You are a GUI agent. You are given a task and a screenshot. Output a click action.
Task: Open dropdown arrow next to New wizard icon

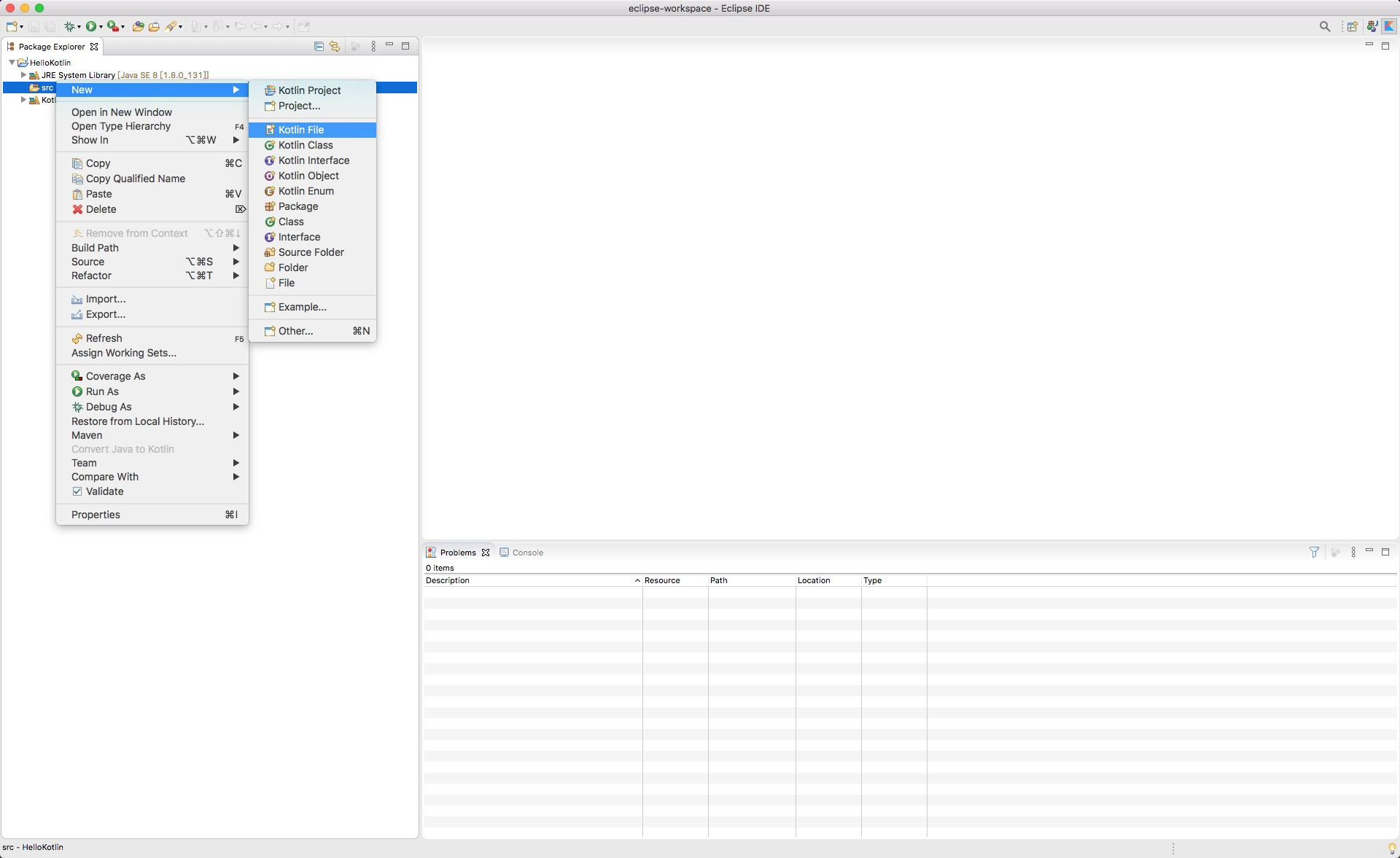(x=21, y=27)
